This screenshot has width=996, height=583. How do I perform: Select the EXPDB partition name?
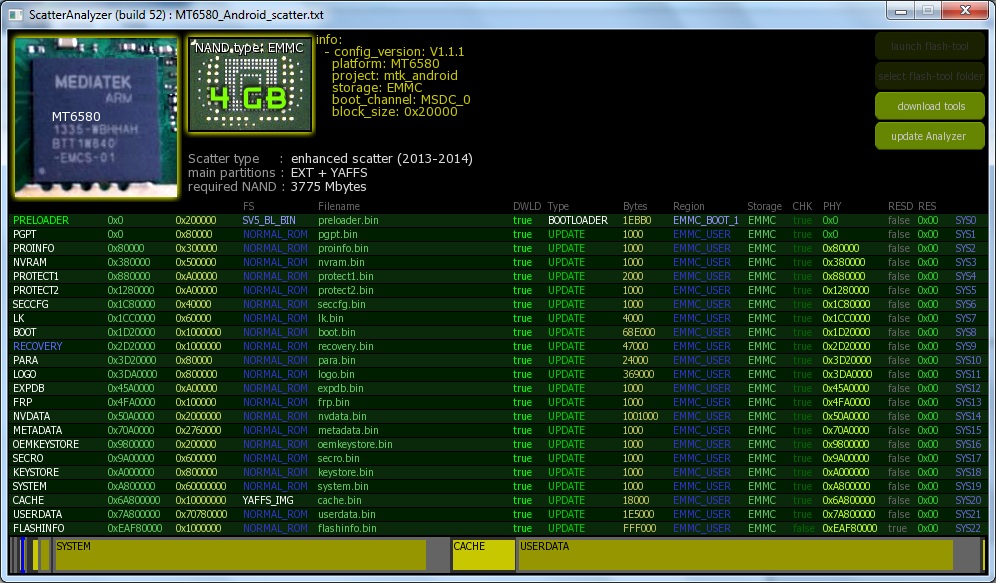click(x=29, y=388)
